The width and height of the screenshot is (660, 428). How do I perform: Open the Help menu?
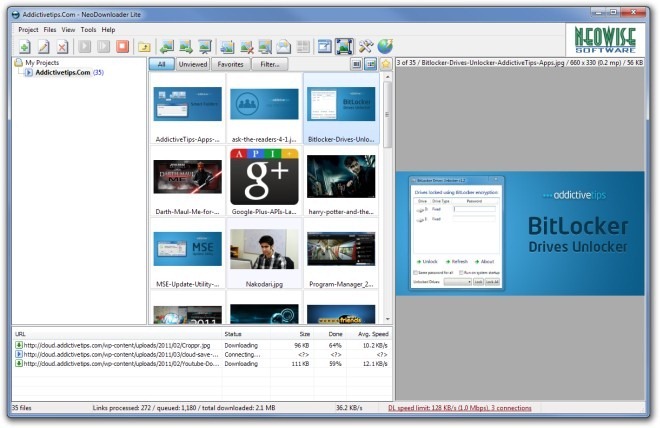tap(108, 29)
